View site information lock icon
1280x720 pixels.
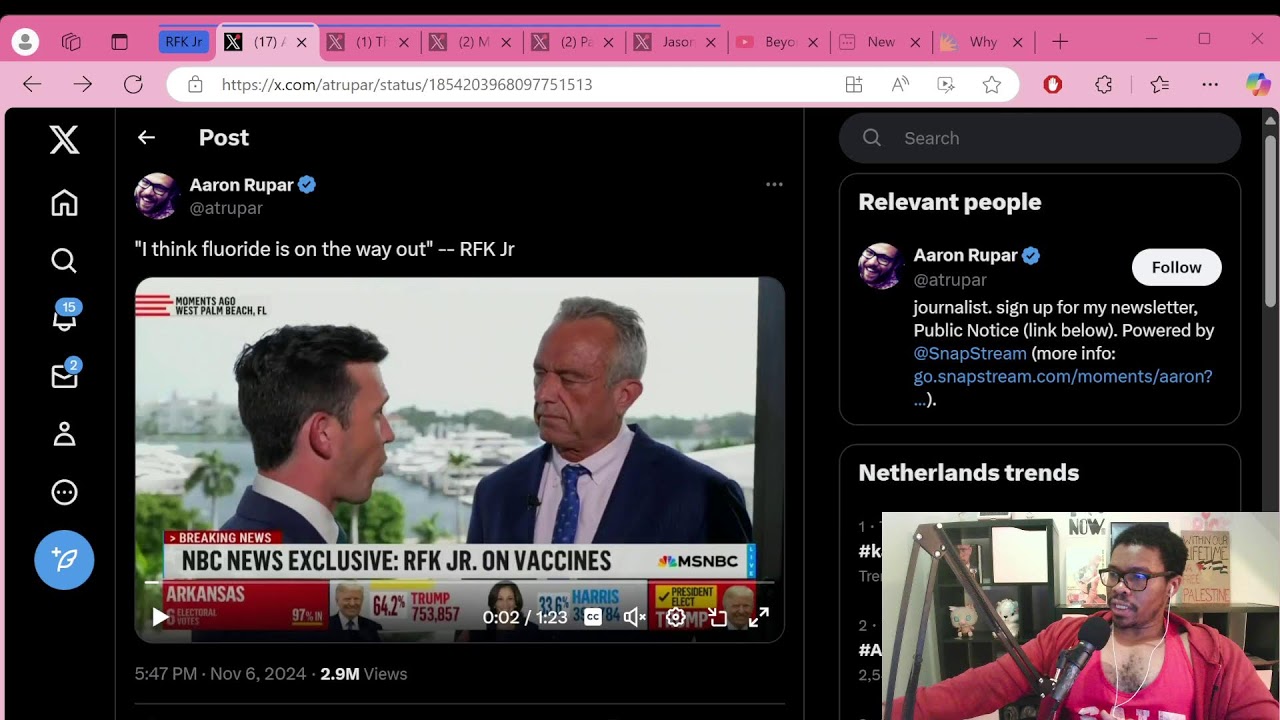coord(195,85)
